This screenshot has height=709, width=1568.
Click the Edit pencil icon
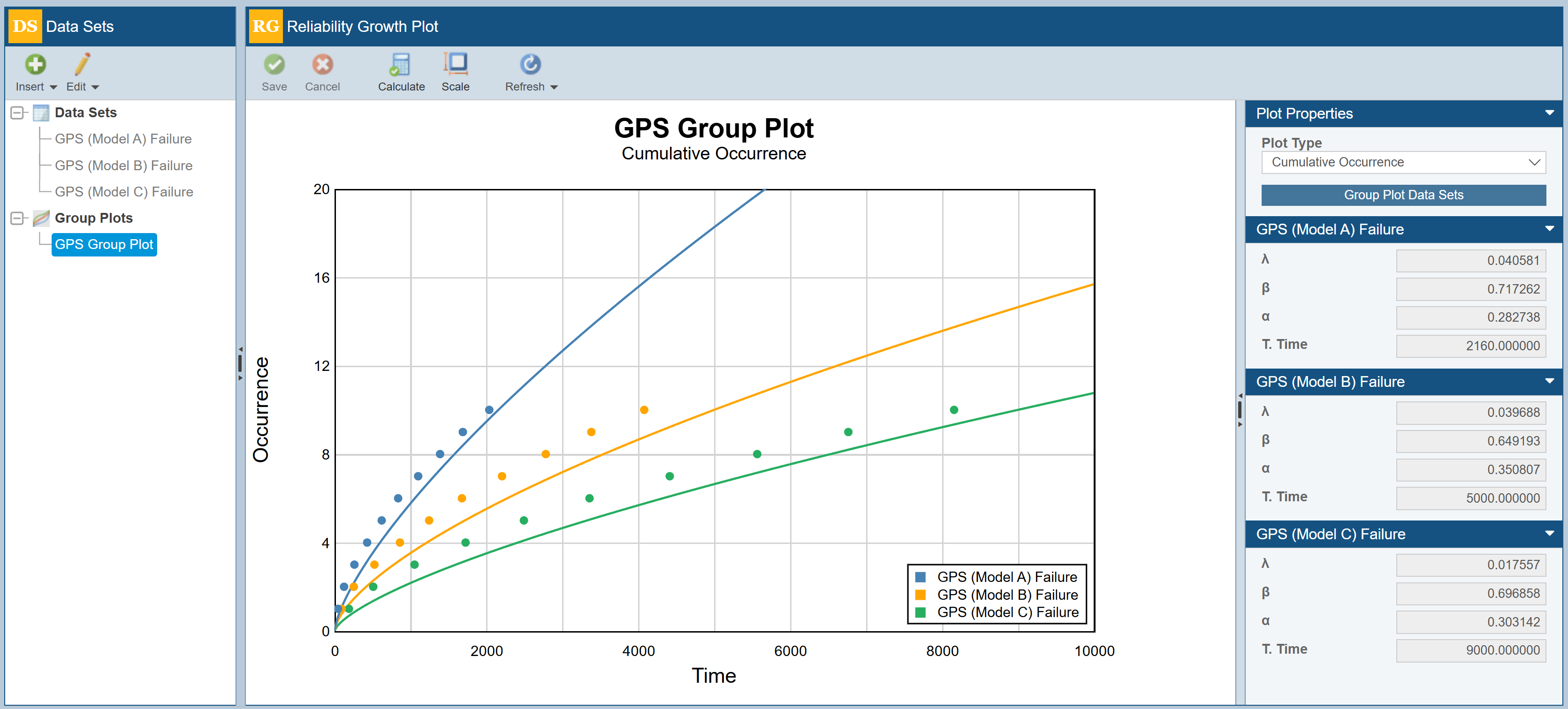pos(82,65)
